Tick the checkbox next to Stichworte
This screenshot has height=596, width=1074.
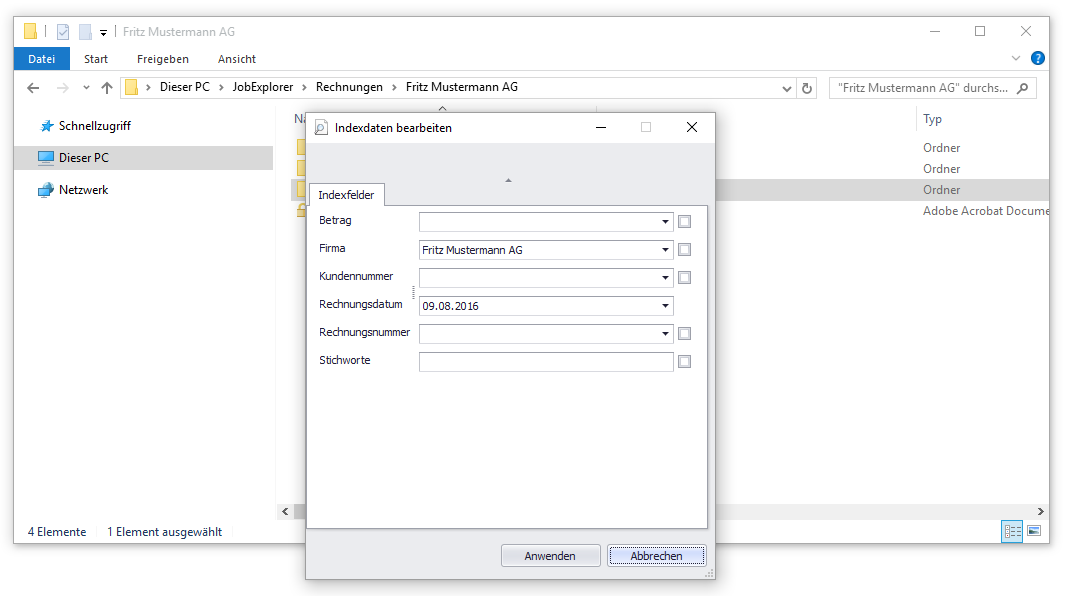(684, 361)
